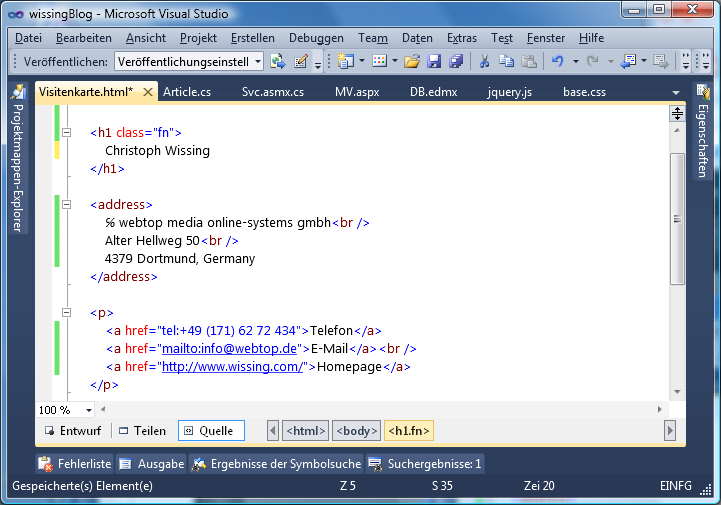Select the <html> tag navigator button
721x505 pixels.
click(x=305, y=431)
